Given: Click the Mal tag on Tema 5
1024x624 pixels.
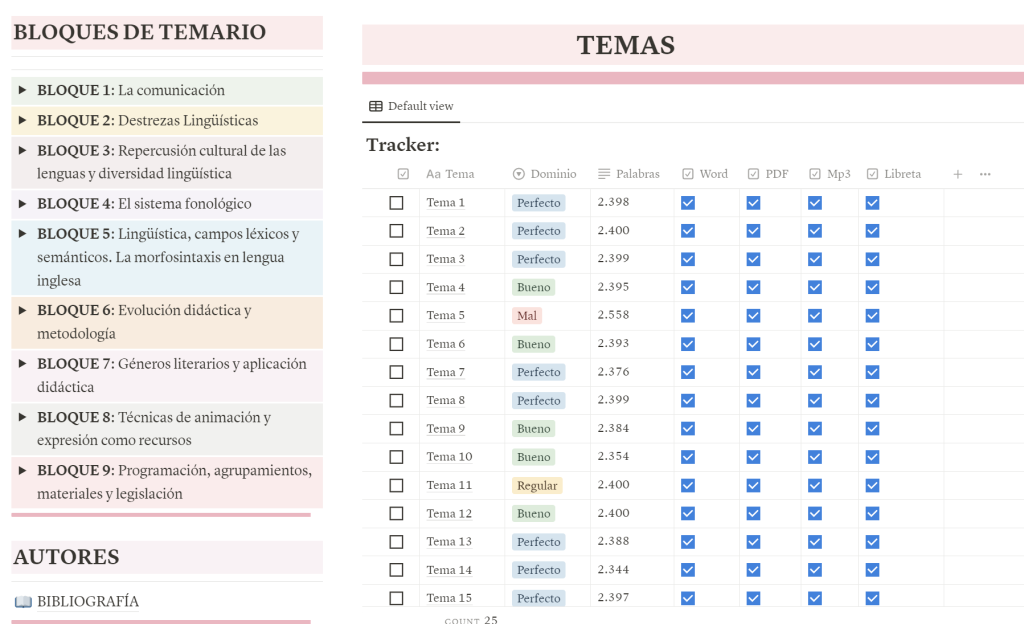Looking at the screenshot, I should pyautogui.click(x=527, y=316).
